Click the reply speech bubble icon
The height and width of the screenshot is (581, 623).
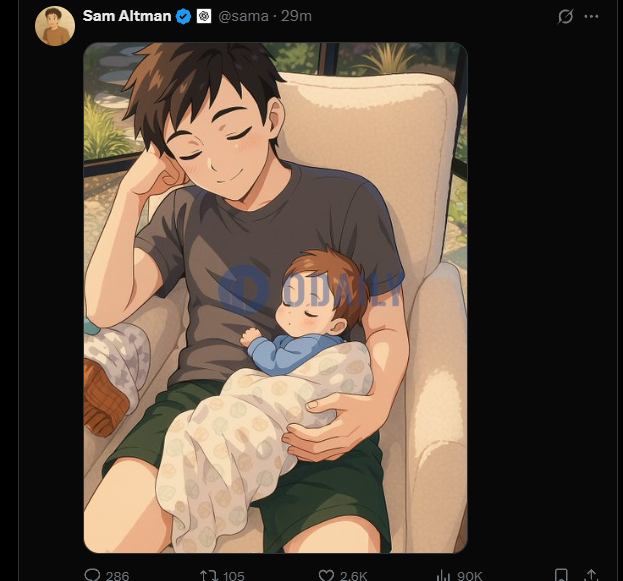pyautogui.click(x=92, y=575)
